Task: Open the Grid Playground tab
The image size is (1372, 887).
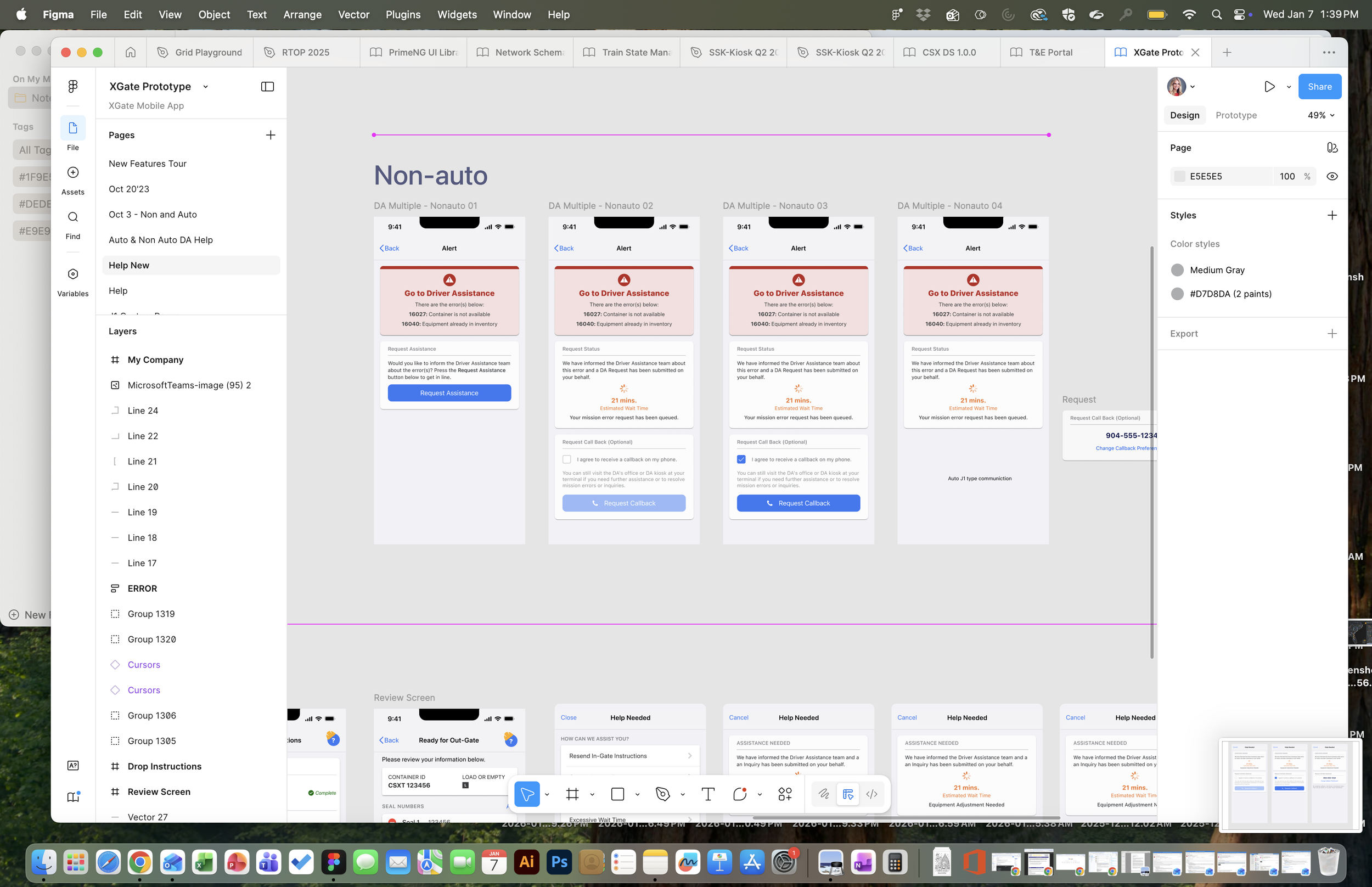Action: tap(200, 52)
